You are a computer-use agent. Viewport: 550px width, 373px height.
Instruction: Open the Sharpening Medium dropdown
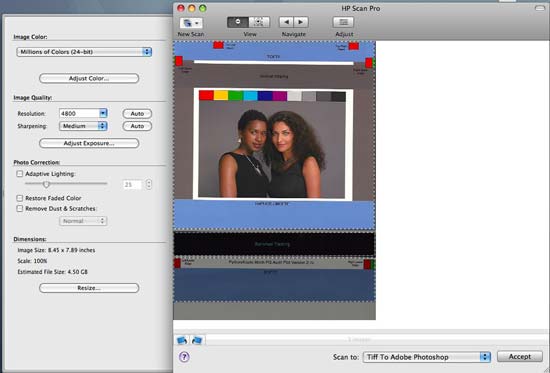click(x=83, y=126)
